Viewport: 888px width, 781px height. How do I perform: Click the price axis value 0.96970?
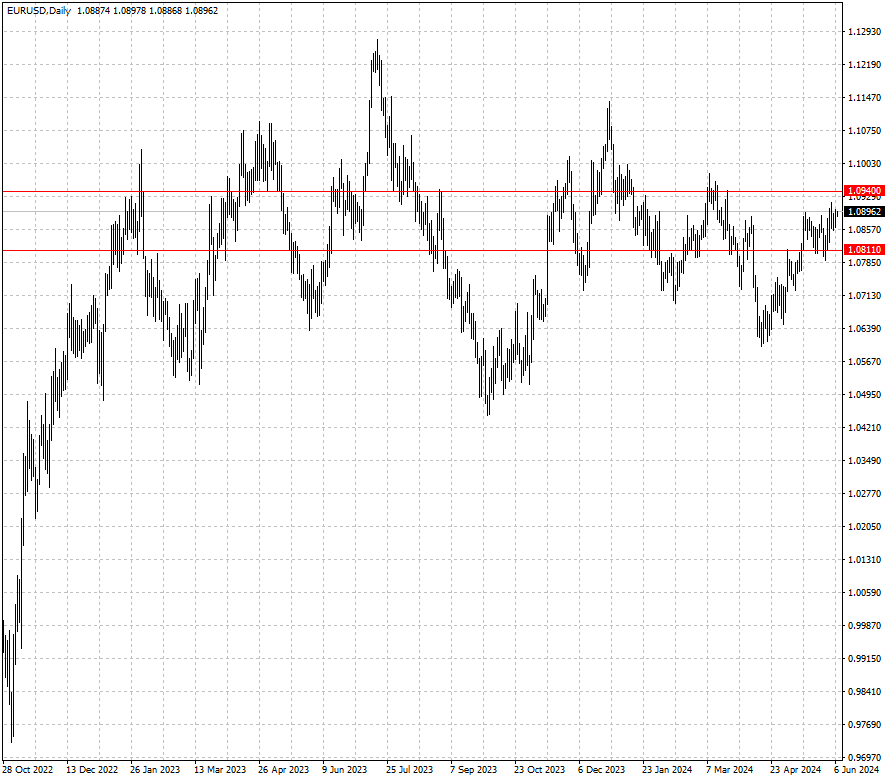(864, 758)
